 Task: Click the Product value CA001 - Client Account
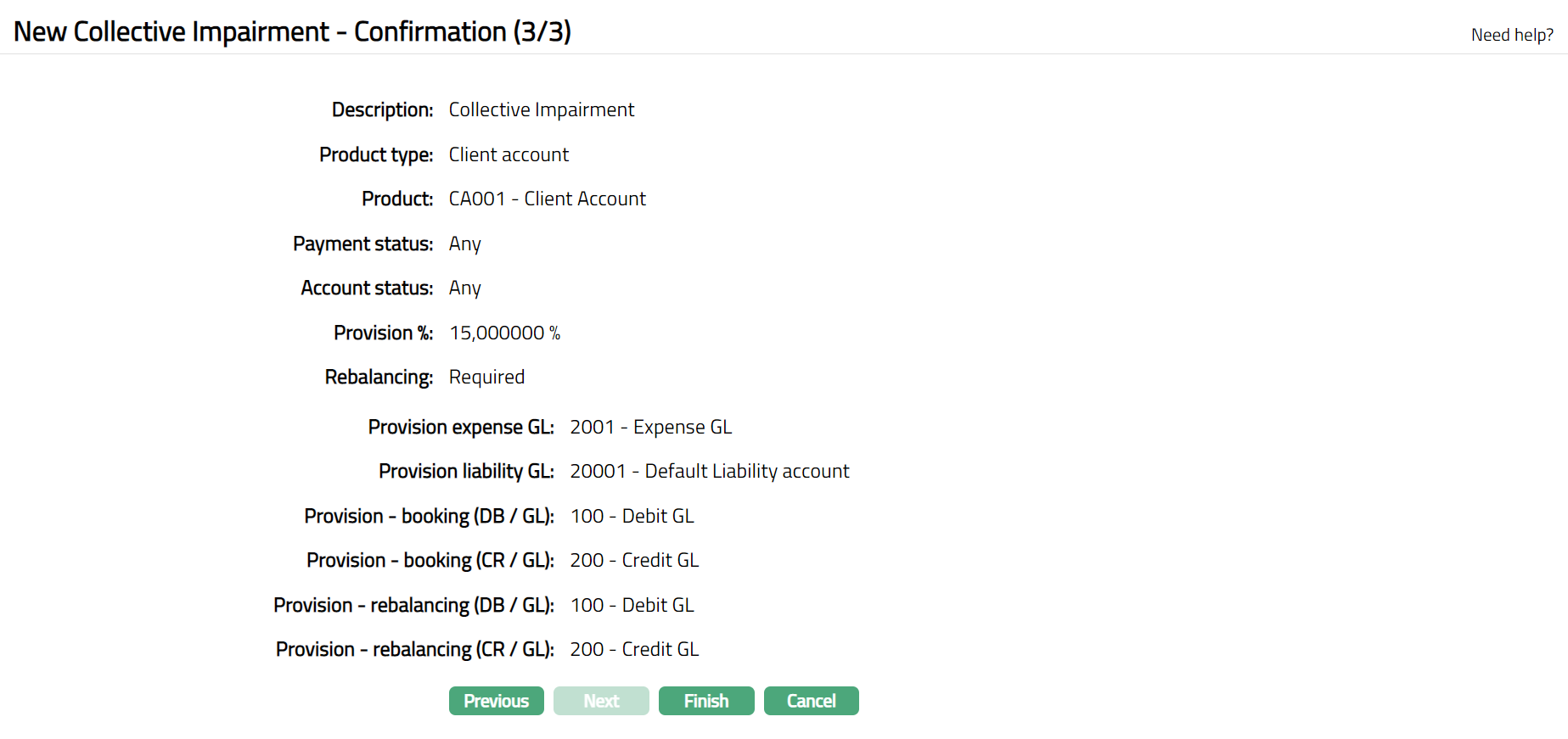pyautogui.click(x=547, y=199)
